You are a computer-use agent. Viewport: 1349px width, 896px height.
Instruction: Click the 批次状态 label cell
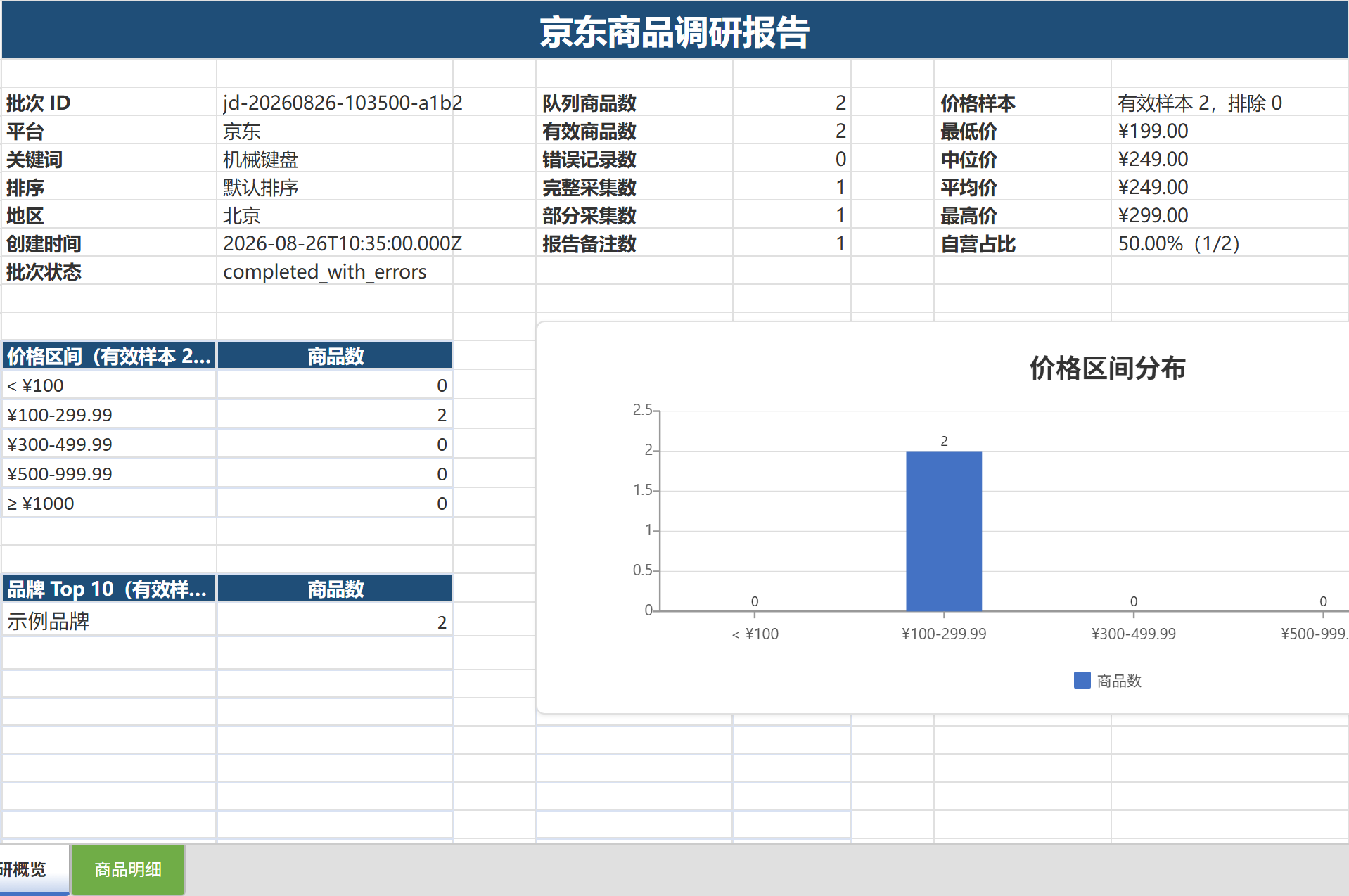(109, 271)
